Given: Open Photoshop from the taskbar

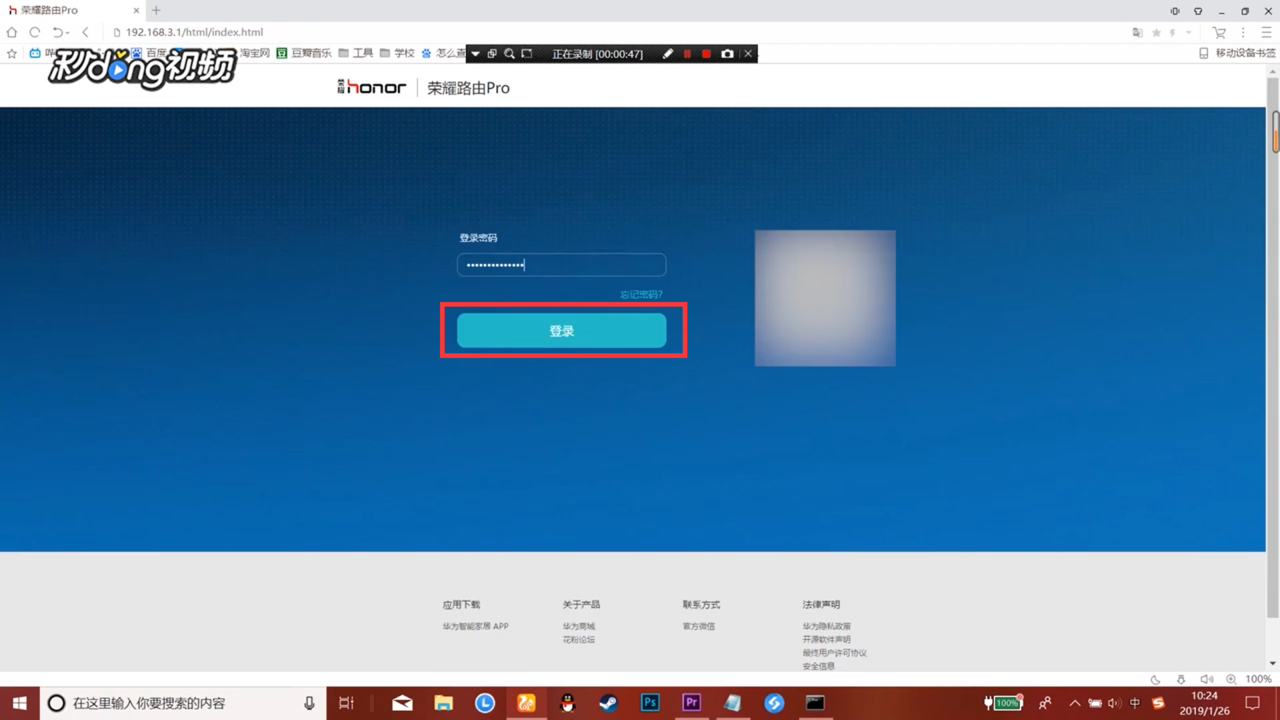Looking at the screenshot, I should pos(650,703).
